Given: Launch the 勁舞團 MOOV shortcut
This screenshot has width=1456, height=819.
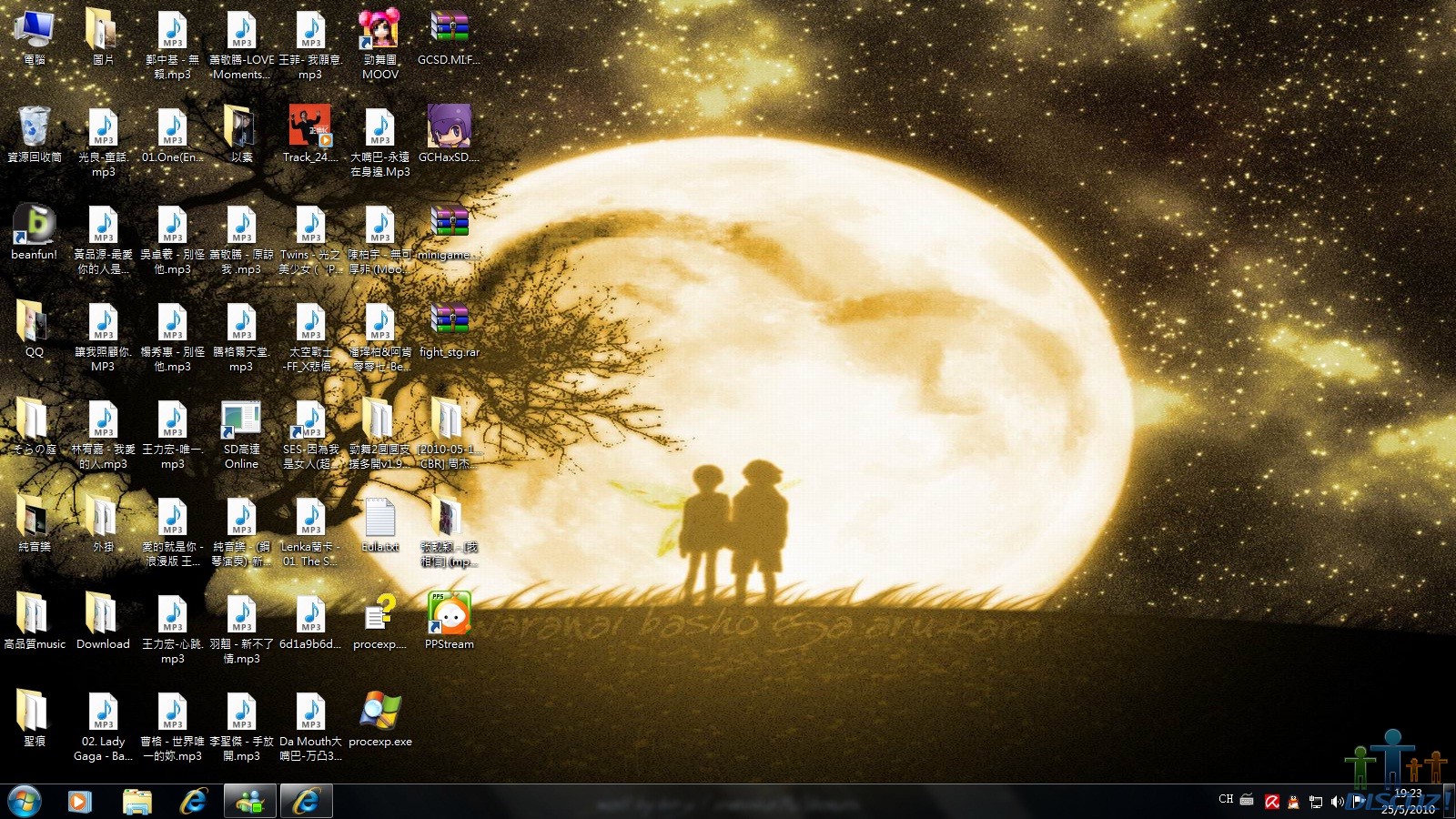Looking at the screenshot, I should pos(380,45).
